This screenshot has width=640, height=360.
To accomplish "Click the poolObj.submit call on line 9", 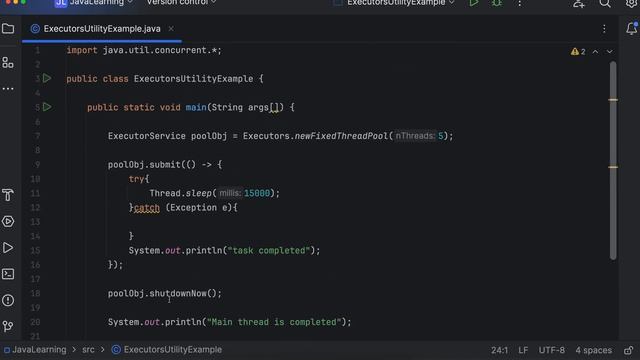I will point(144,164).
